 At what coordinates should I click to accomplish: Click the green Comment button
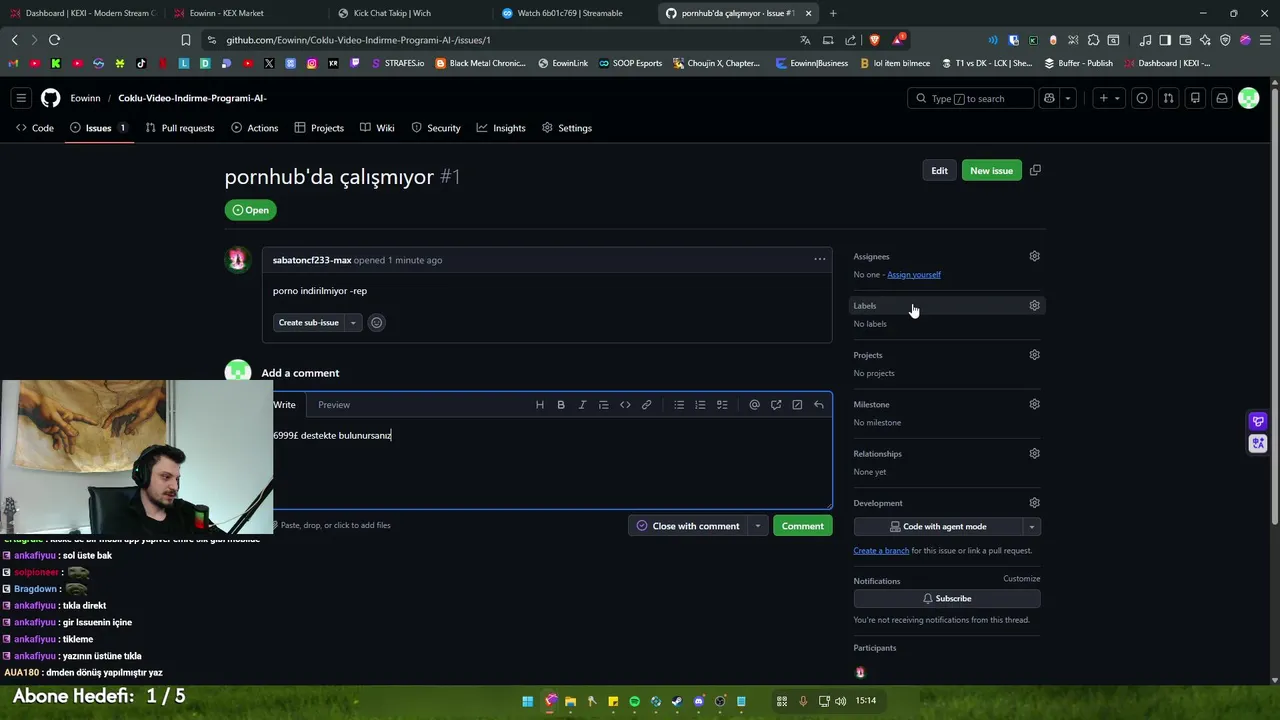[x=803, y=526]
